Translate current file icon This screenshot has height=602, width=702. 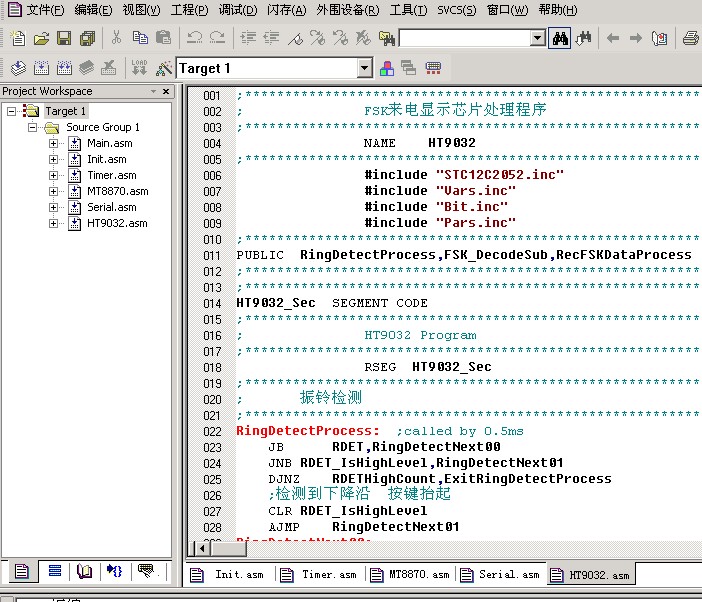tap(18, 68)
